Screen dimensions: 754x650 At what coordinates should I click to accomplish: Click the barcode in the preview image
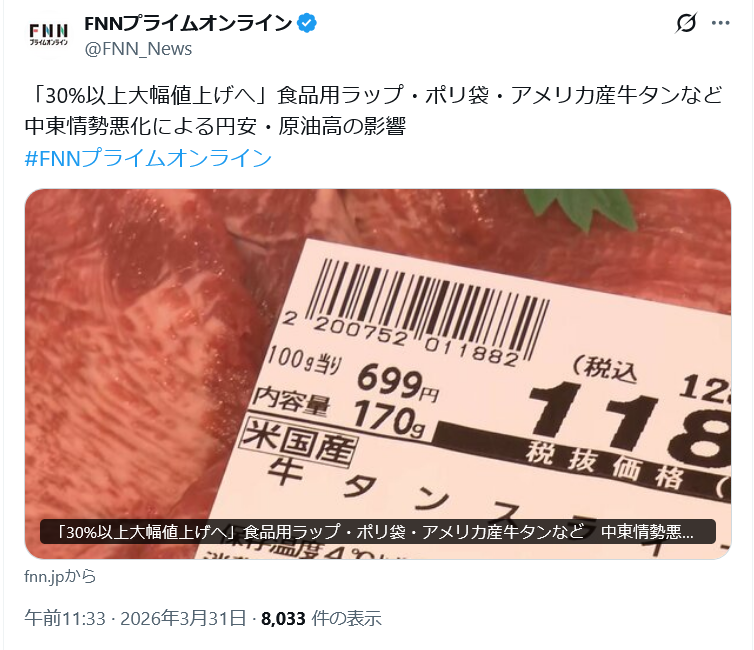tap(427, 310)
